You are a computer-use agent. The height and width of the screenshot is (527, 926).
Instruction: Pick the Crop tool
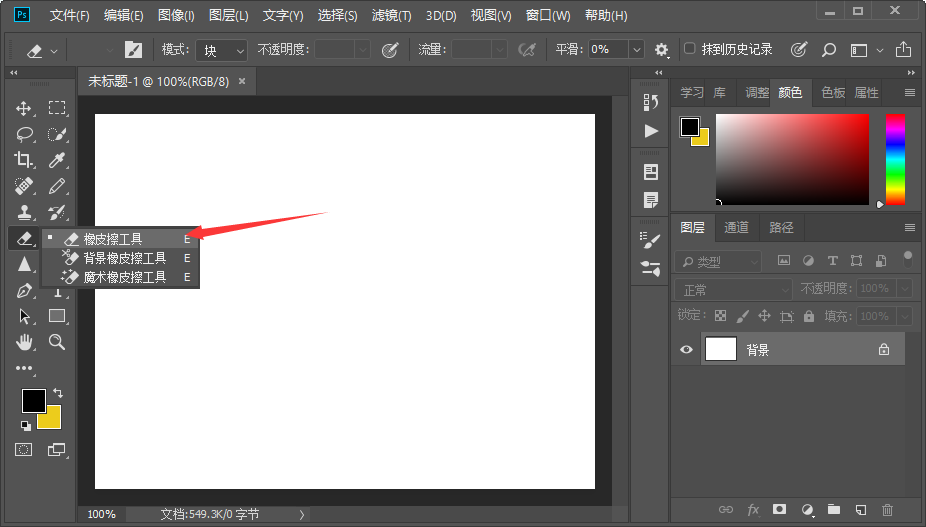(x=24, y=160)
